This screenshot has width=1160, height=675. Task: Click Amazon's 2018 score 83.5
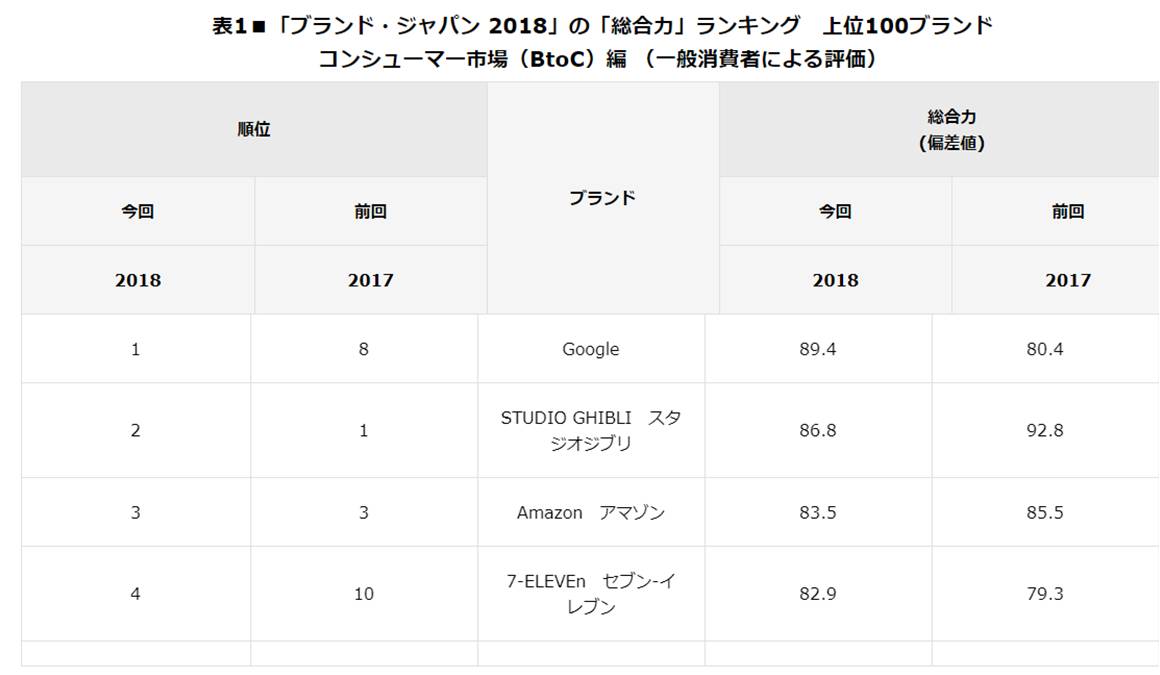[x=817, y=512]
